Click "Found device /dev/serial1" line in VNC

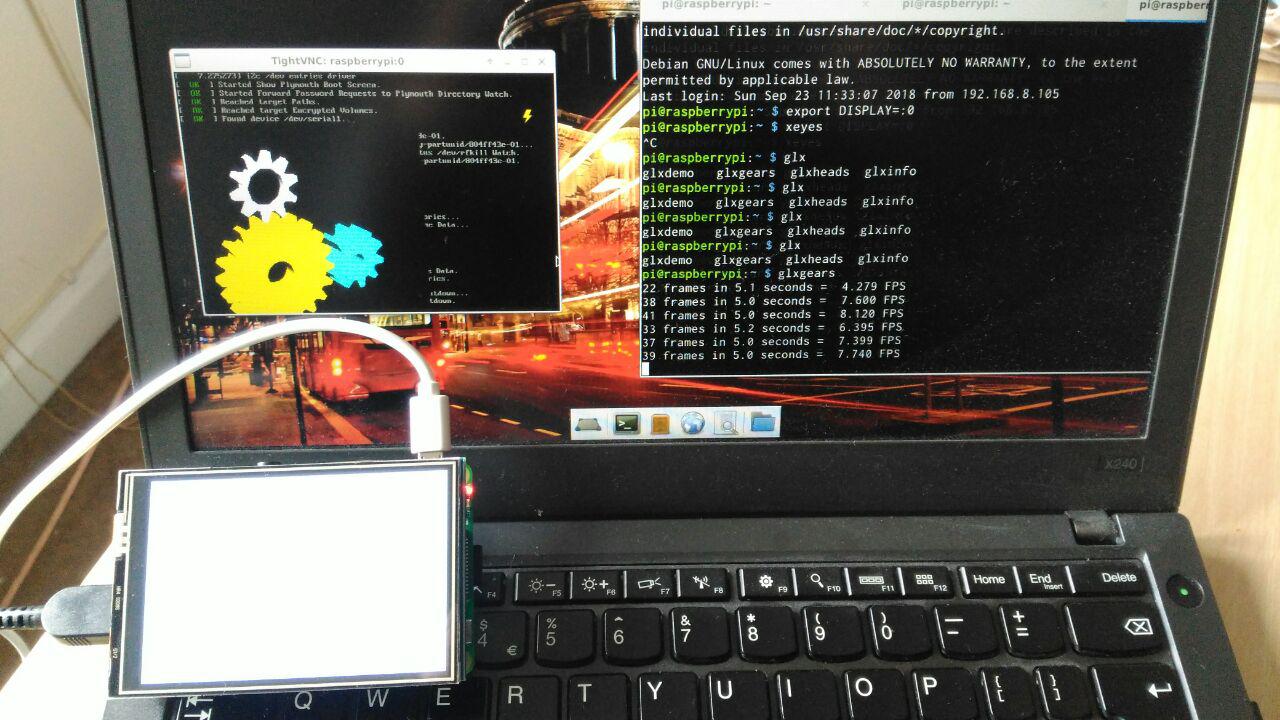click(x=284, y=119)
